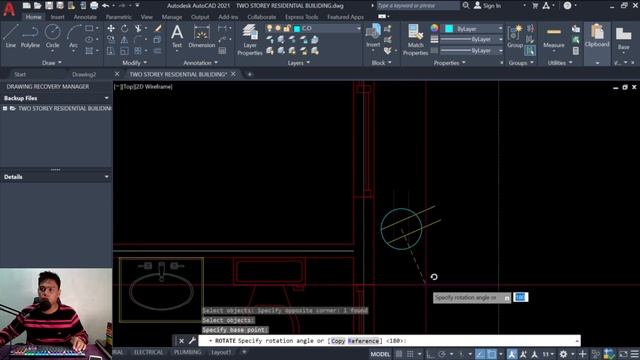Image resolution: width=640 pixels, height=360 pixels.
Task: Click the Plot printer icon in Quick Access
Action: (94, 6)
